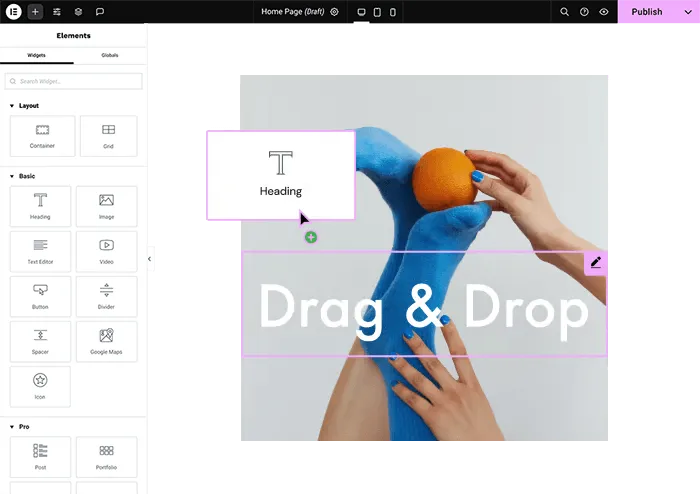700x494 pixels.
Task: Open page settings gear next to title
Action: pos(334,12)
